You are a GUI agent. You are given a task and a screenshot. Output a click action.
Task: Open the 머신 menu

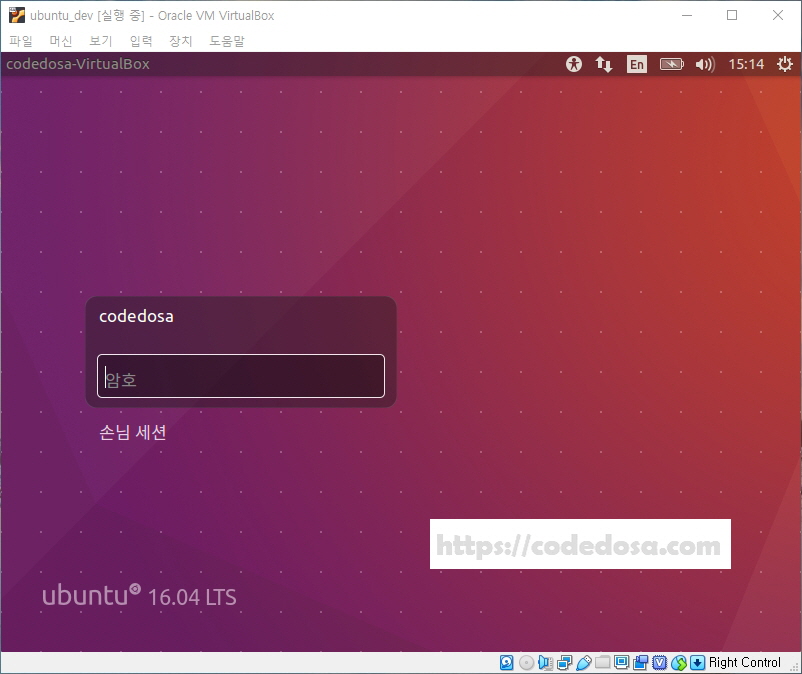(x=61, y=41)
